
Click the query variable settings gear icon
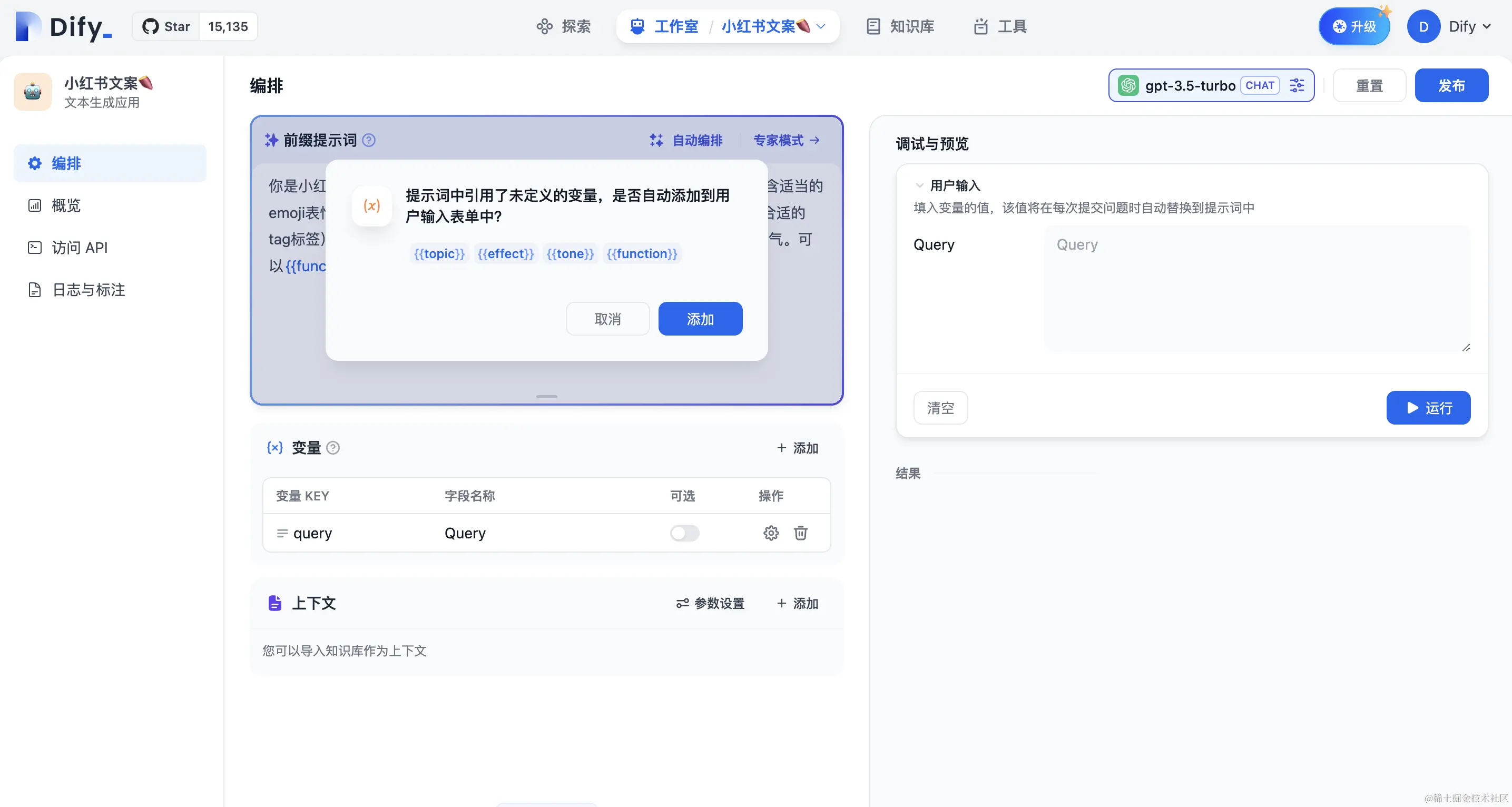point(771,533)
